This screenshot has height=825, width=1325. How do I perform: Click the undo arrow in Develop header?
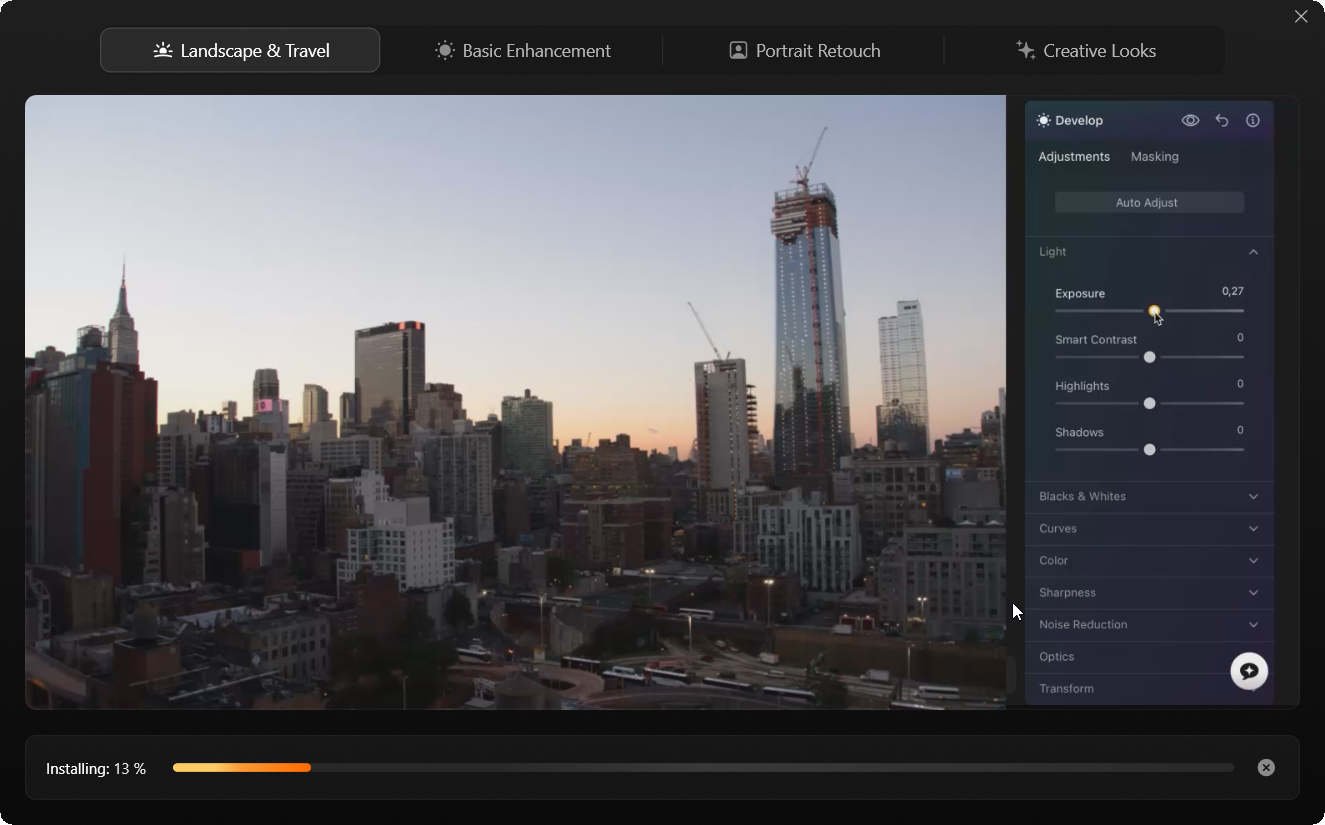click(x=1222, y=120)
